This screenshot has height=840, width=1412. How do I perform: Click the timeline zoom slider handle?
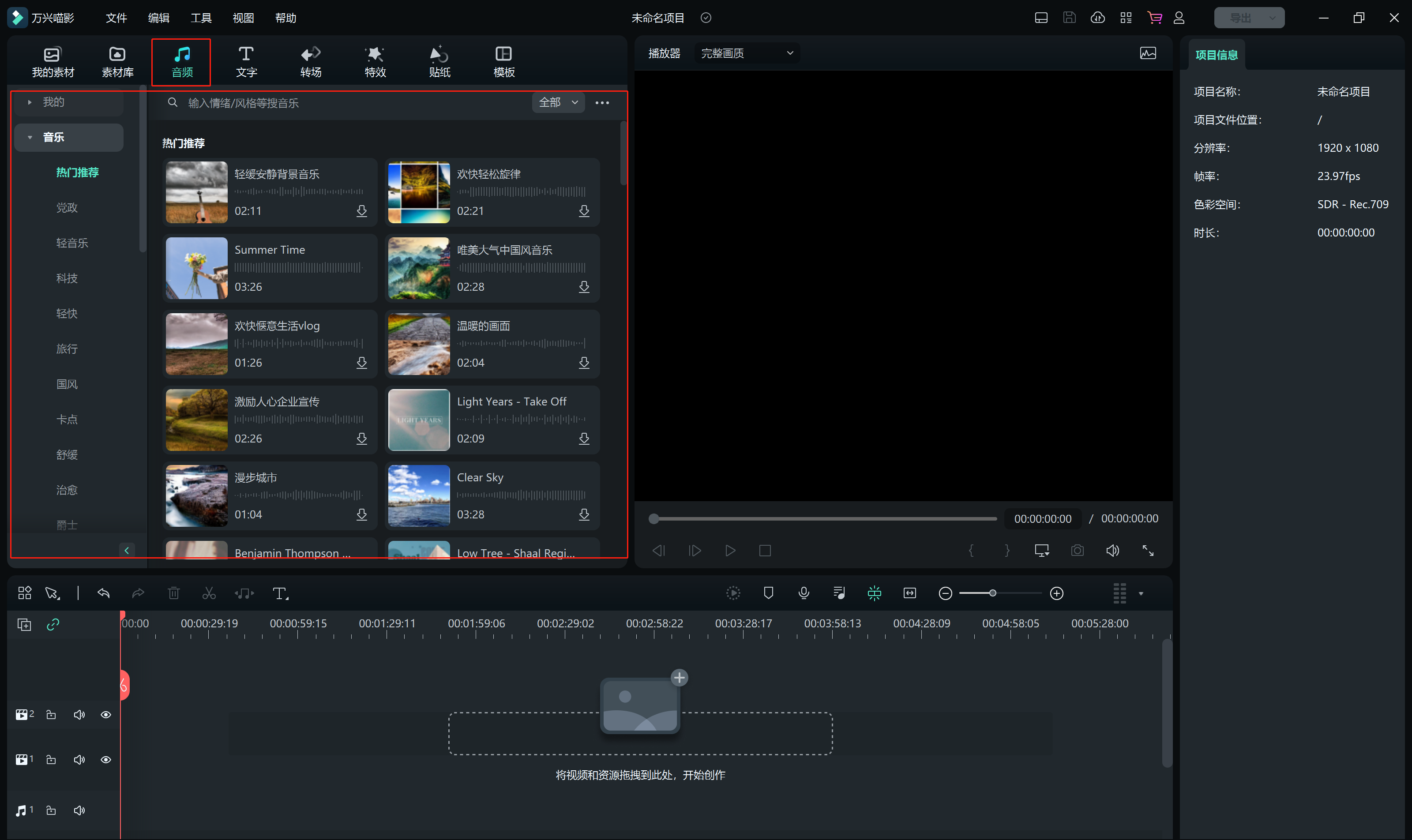pos(992,592)
